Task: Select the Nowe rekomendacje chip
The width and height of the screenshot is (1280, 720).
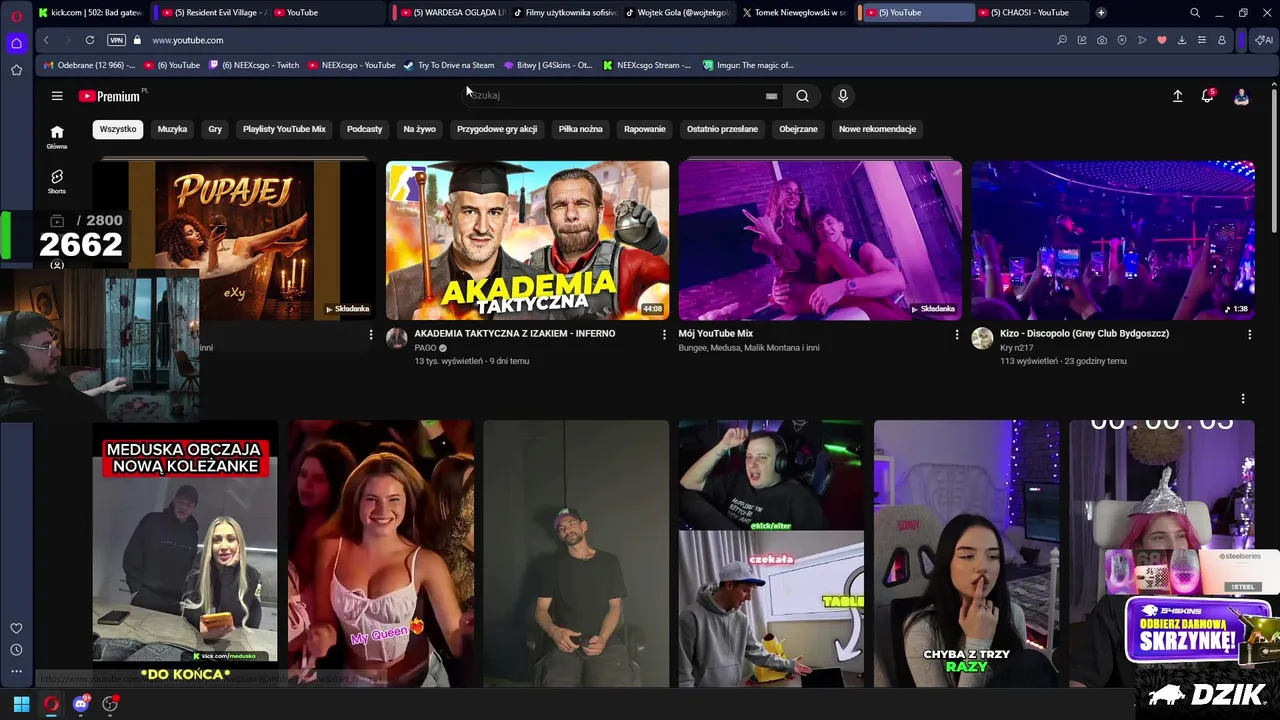Action: pos(877,129)
